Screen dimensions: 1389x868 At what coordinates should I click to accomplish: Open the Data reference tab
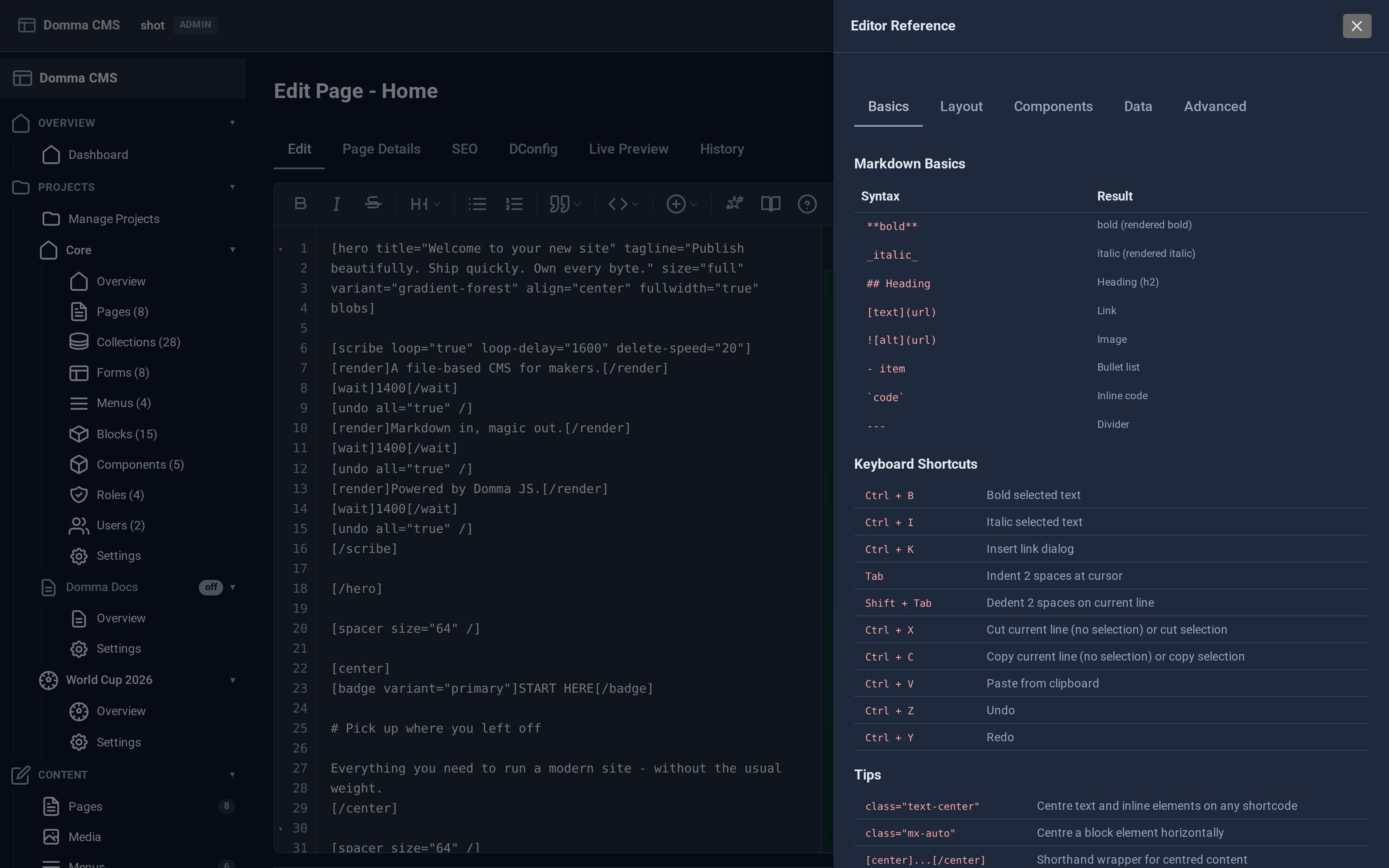tap(1138, 107)
